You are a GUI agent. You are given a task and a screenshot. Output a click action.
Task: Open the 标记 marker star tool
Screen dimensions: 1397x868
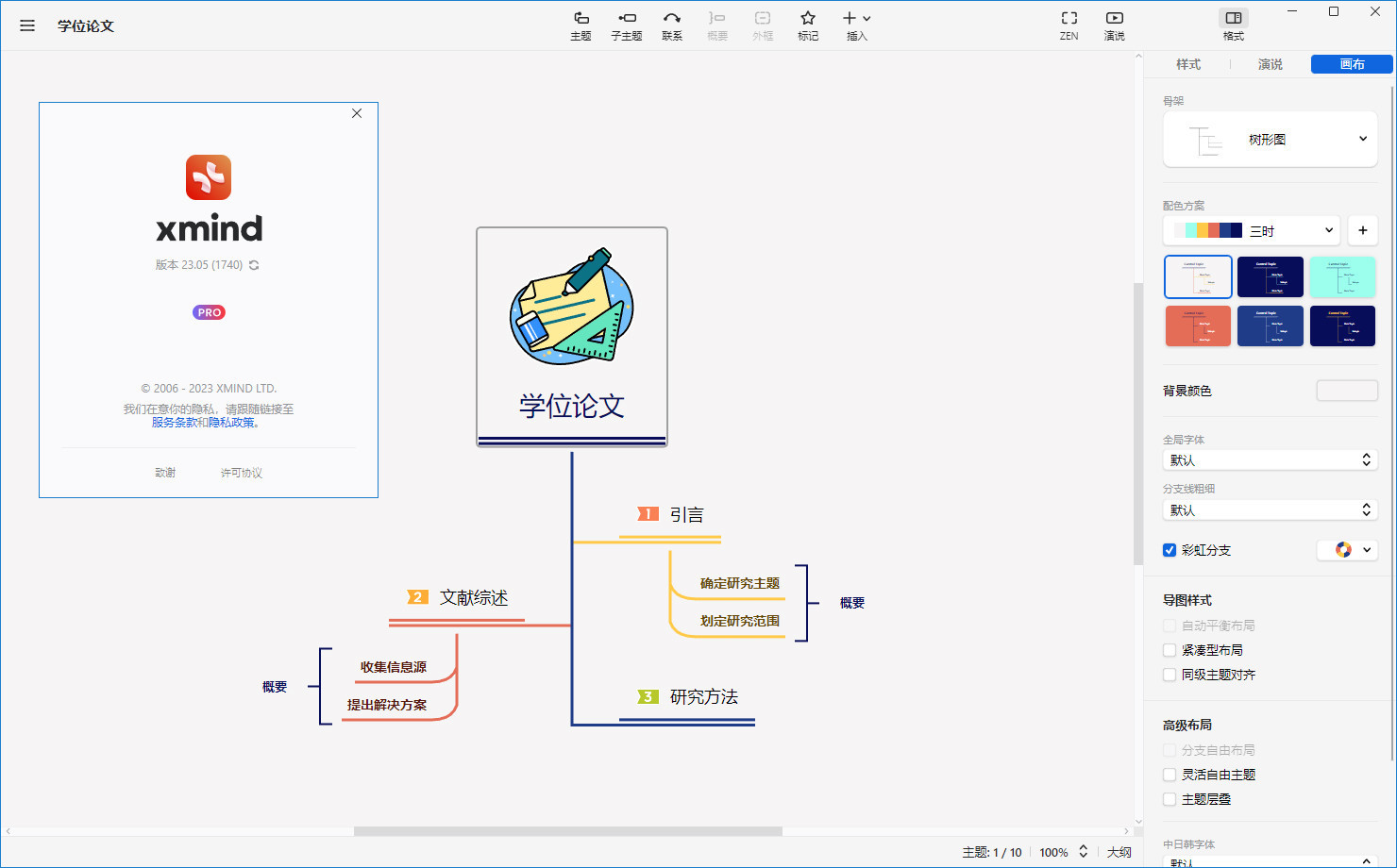point(808,25)
